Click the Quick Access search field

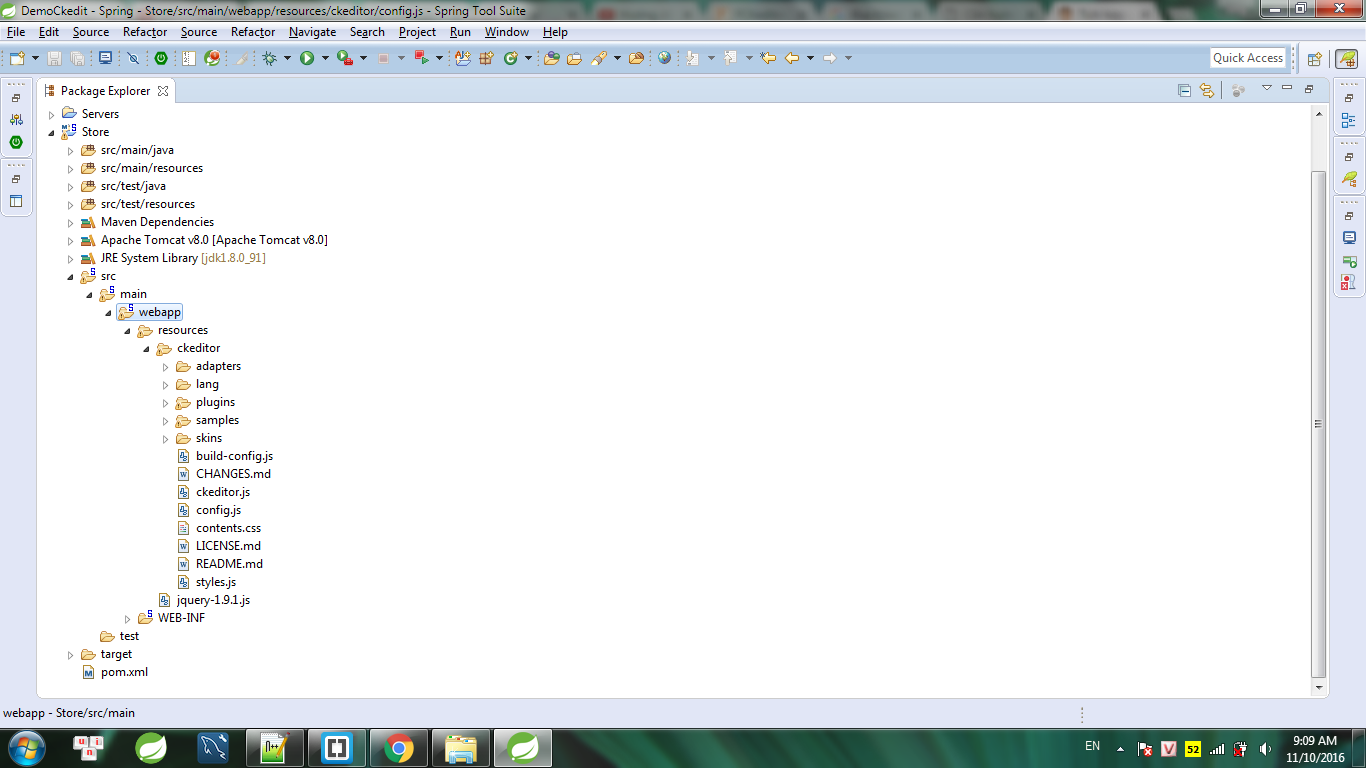1247,58
